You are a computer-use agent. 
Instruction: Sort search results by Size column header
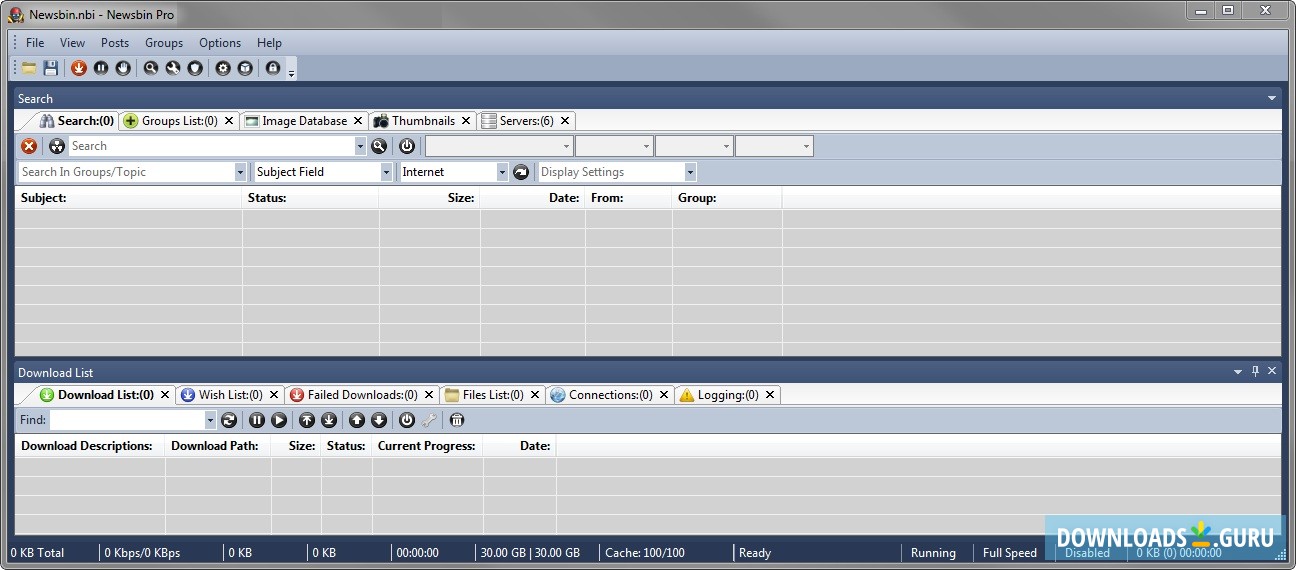coord(429,198)
